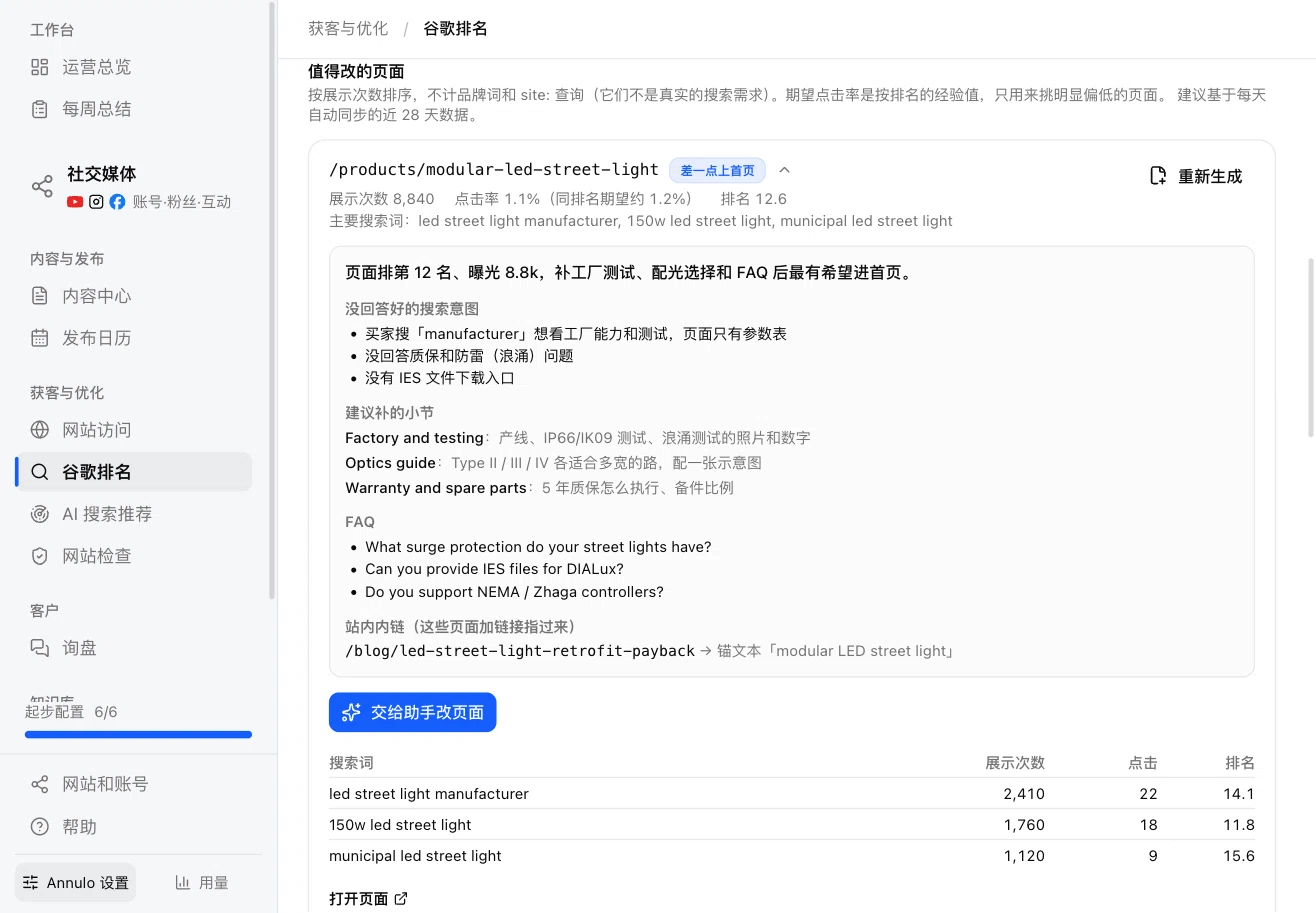The image size is (1316, 913).
Task: Click the Instagram icon under 社交媒体
Action: coord(96,202)
